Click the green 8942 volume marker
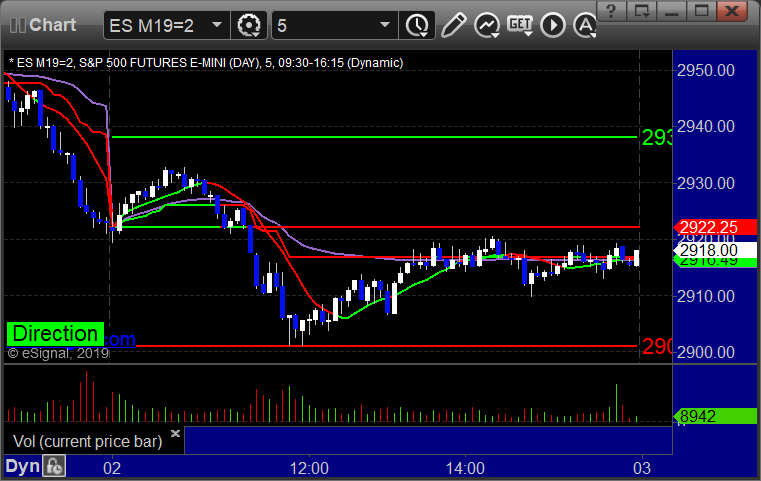 [x=715, y=416]
